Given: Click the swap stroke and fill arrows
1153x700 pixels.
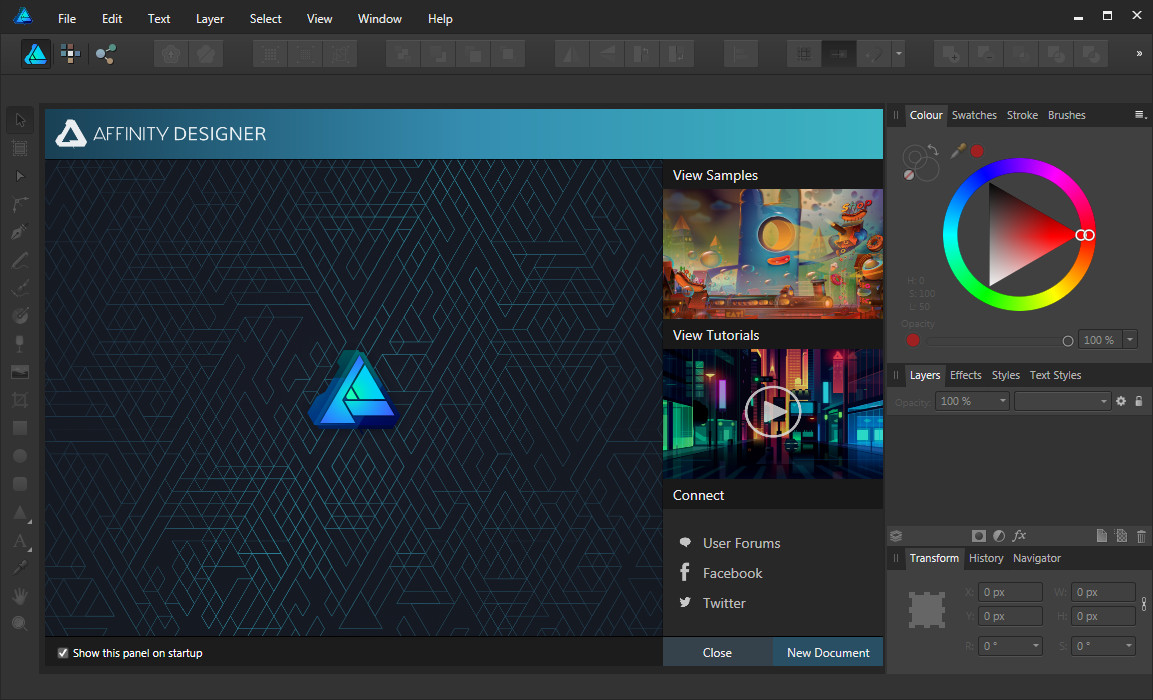Looking at the screenshot, I should 933,150.
